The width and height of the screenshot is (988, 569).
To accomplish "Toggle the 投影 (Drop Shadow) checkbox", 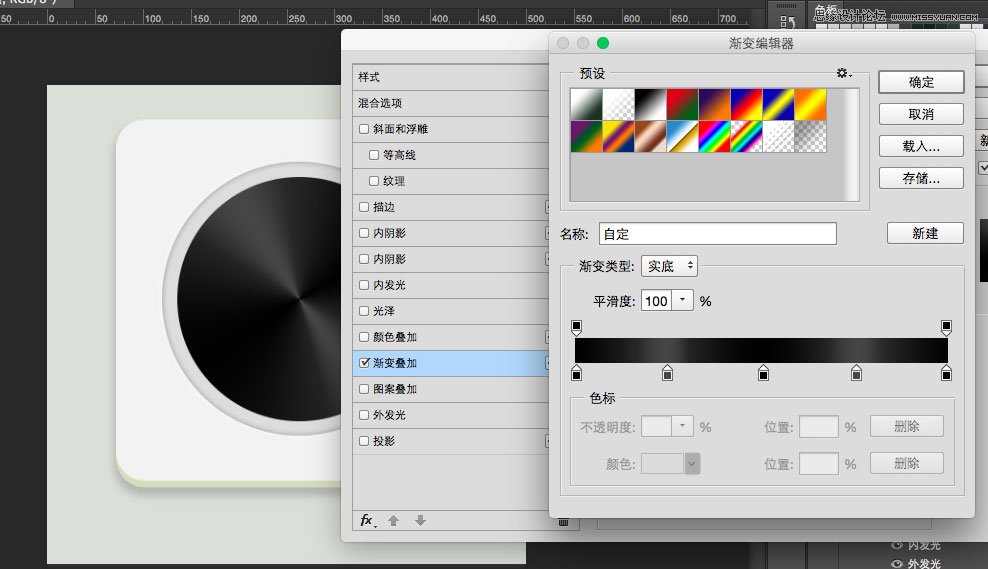I will 364,441.
